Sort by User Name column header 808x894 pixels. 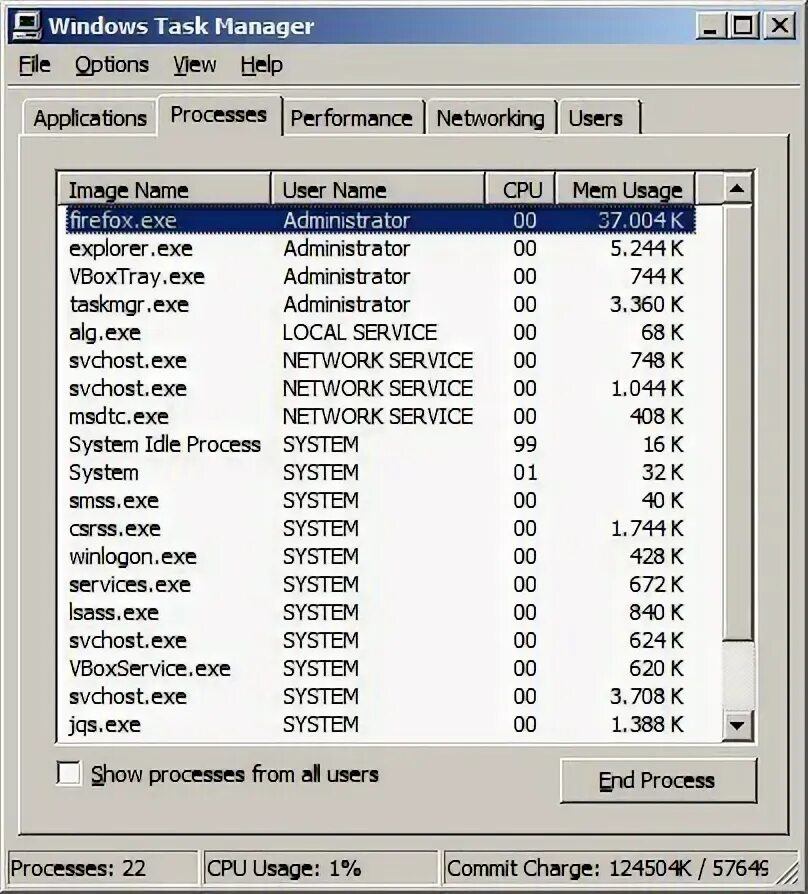[x=377, y=189]
